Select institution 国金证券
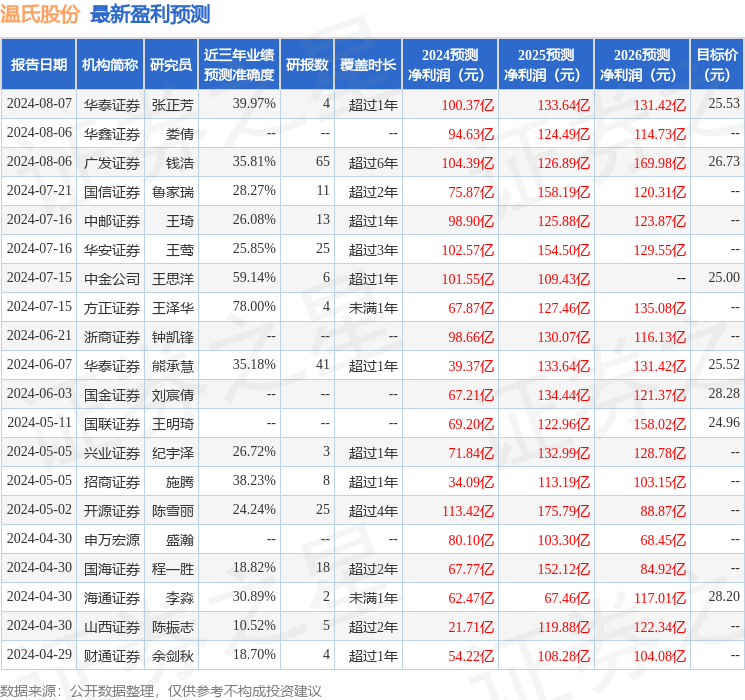This screenshot has height=700, width=745. pyautogui.click(x=112, y=395)
